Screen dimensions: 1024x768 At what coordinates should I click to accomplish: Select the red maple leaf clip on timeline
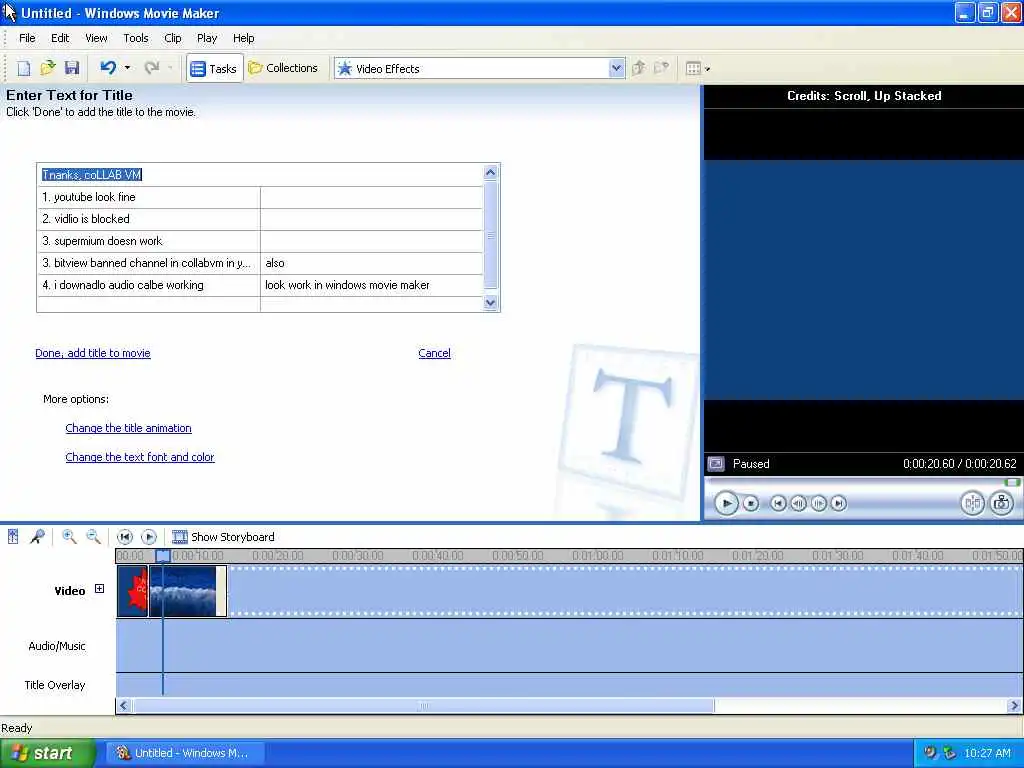133,591
